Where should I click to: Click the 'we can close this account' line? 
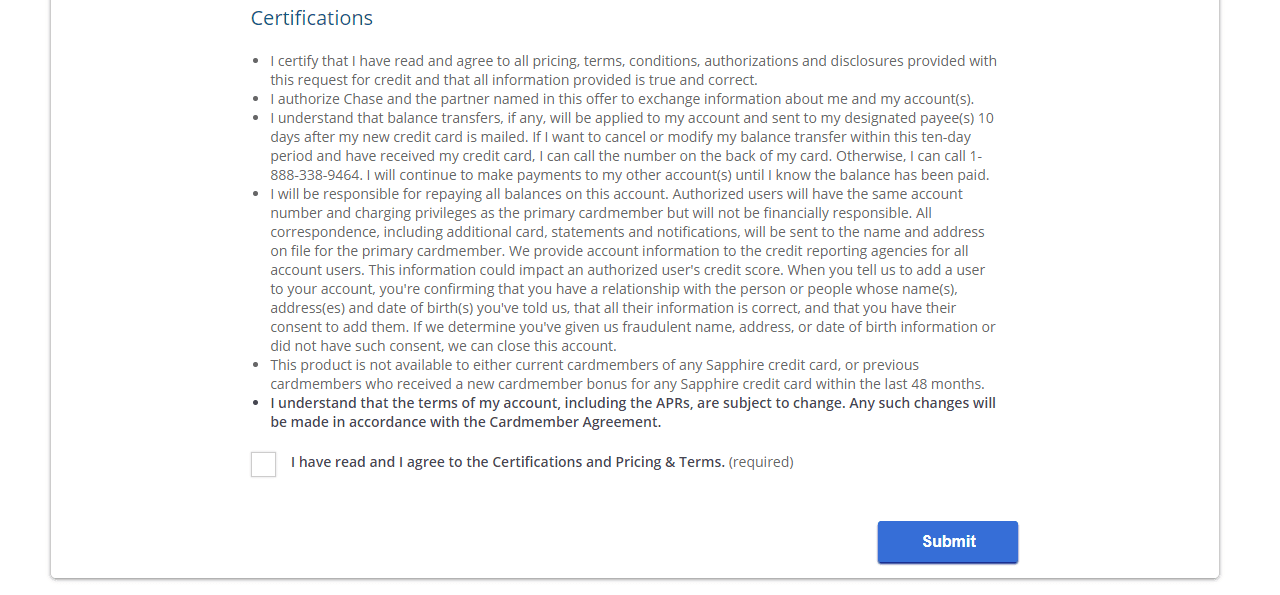coord(443,346)
